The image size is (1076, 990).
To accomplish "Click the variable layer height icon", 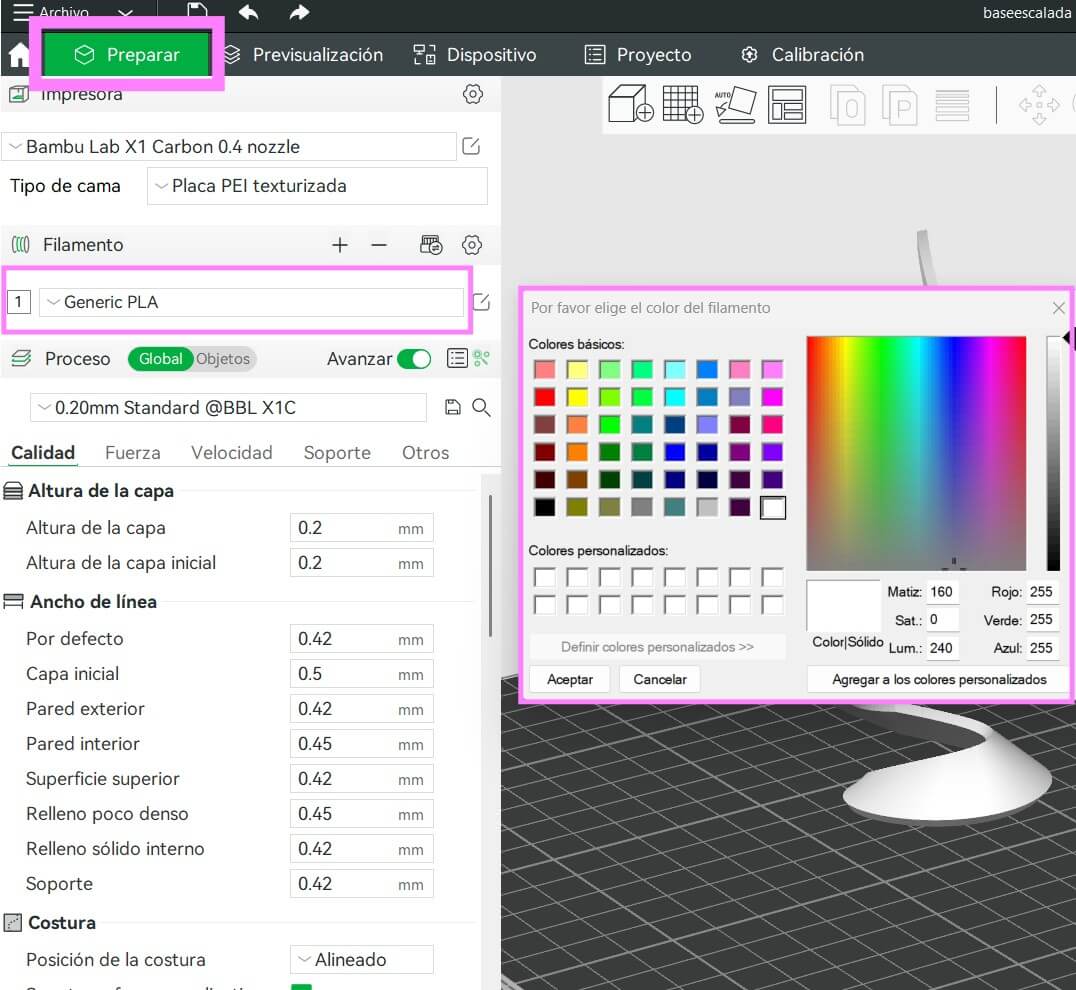I will click(952, 105).
